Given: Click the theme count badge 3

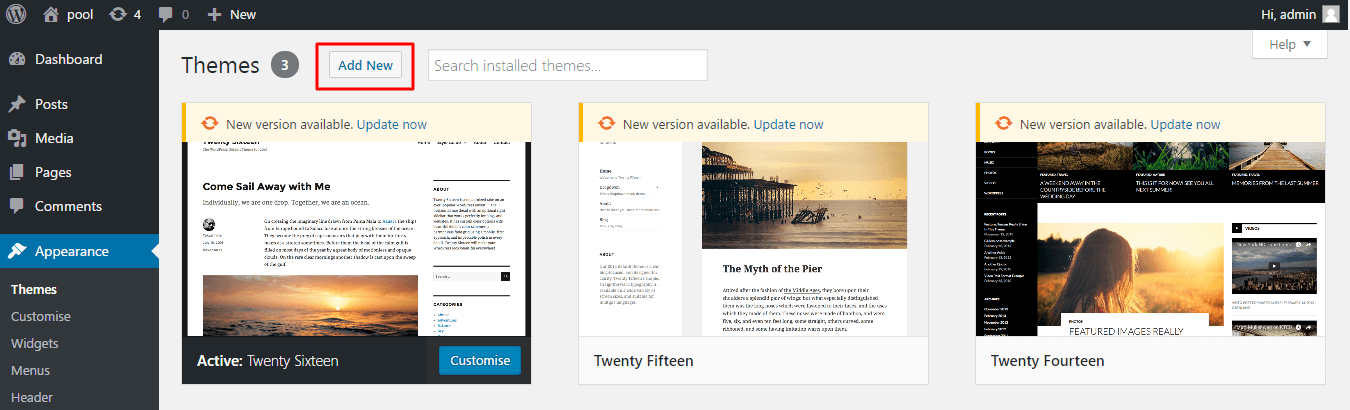Looking at the screenshot, I should tap(285, 66).
